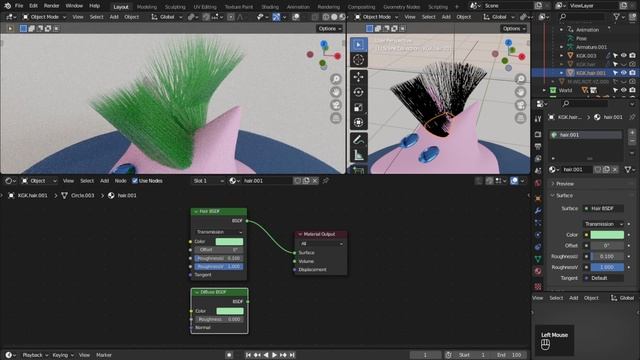Open Options dropdown in right viewport
The image size is (640, 360).
(514, 29)
